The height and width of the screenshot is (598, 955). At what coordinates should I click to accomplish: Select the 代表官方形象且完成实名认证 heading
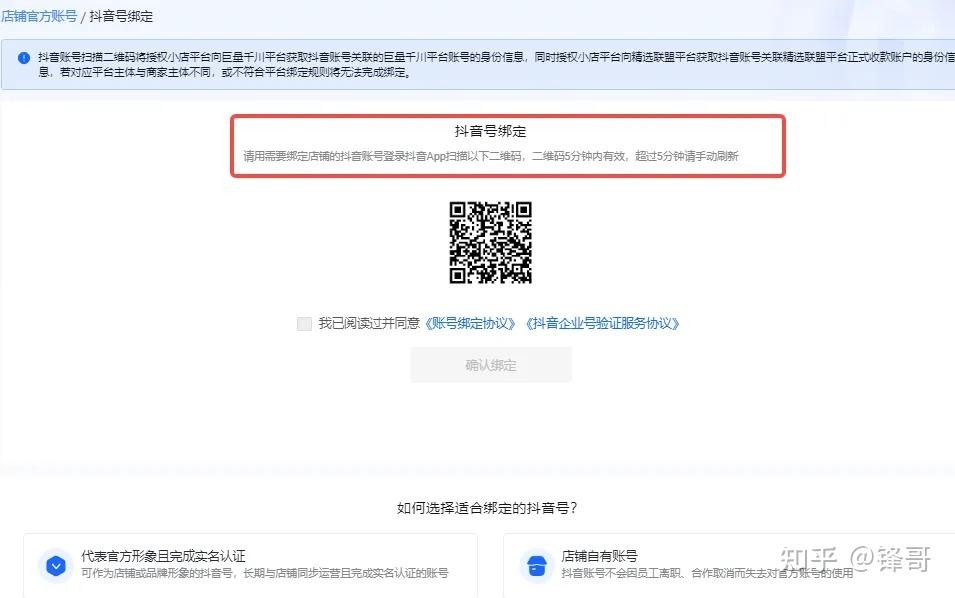tap(163, 556)
